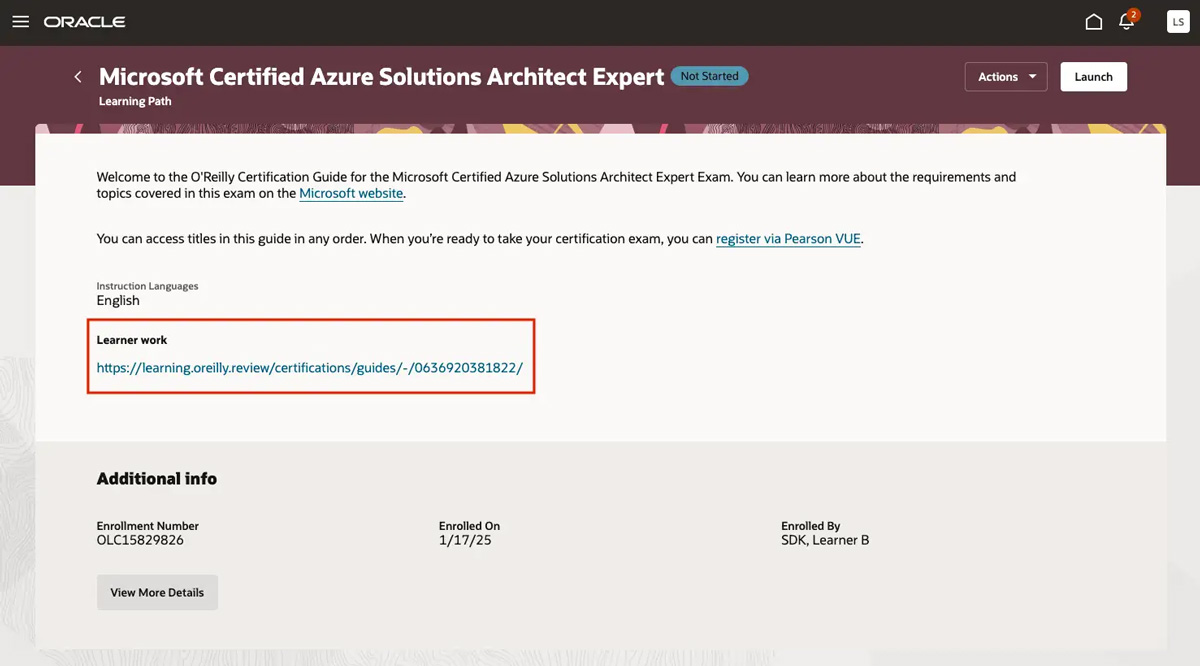Viewport: 1200px width, 666px height.
Task: Open the hamburger navigation menu
Action: 20,22
